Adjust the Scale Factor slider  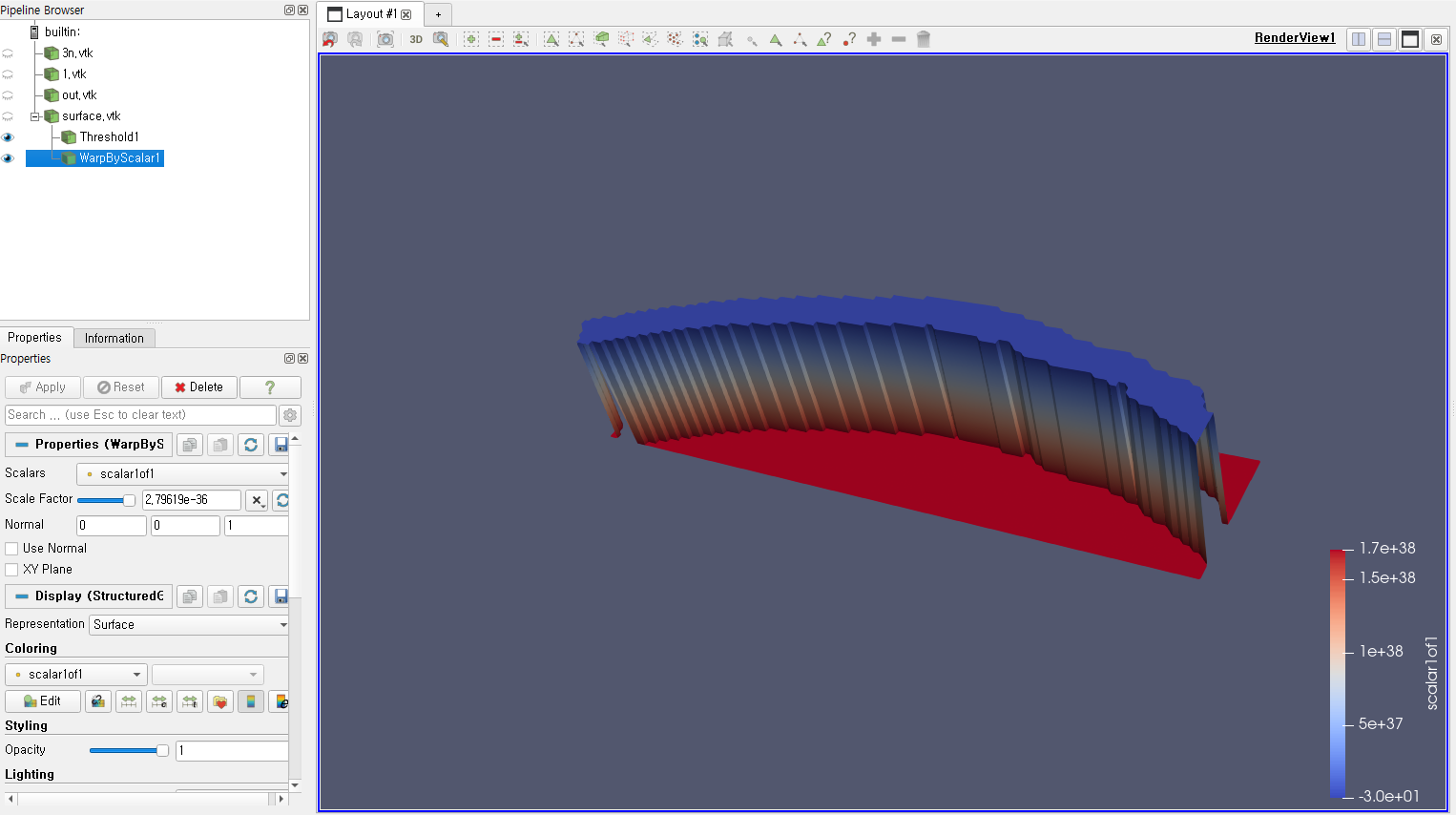(107, 500)
